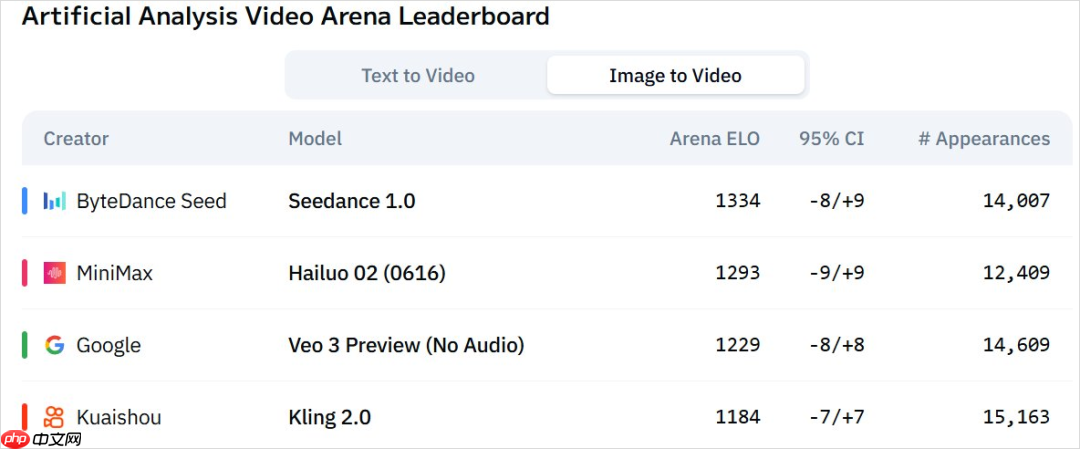
Task: Click the Google logo icon
Action: tap(54, 345)
